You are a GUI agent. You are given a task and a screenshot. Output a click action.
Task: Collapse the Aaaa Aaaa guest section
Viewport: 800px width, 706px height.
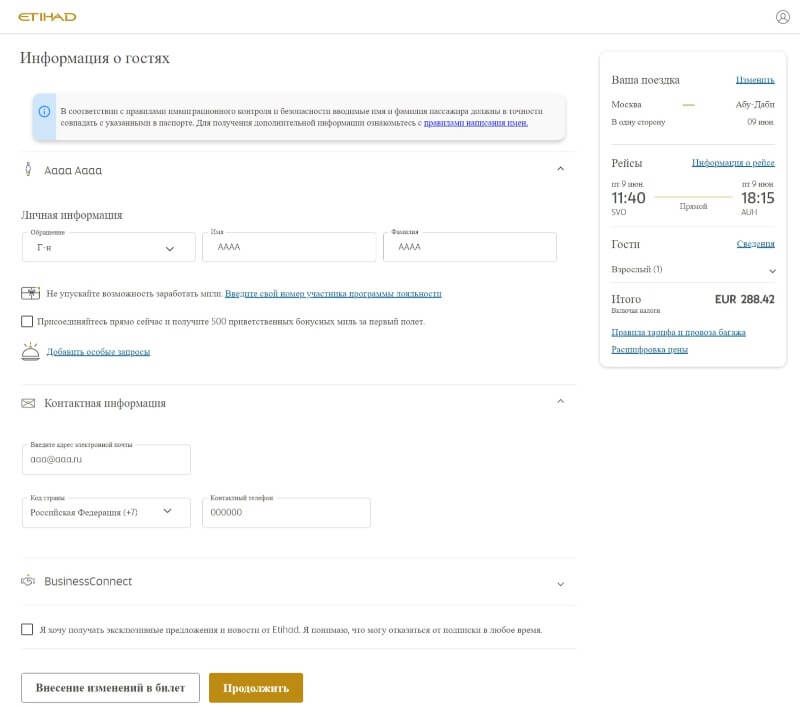click(560, 169)
